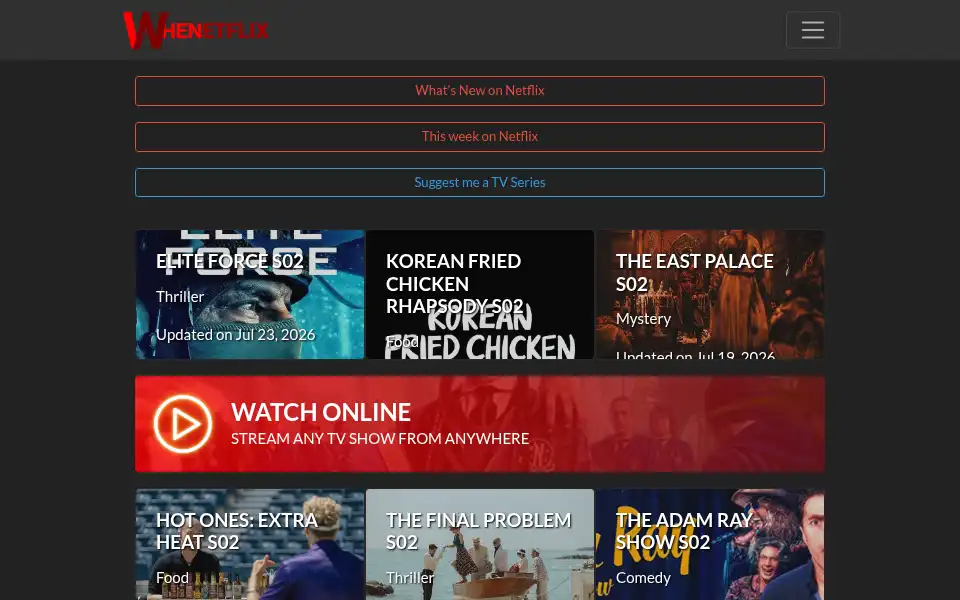
Task: Click Mystery genre under The East Palace
Action: point(643,319)
